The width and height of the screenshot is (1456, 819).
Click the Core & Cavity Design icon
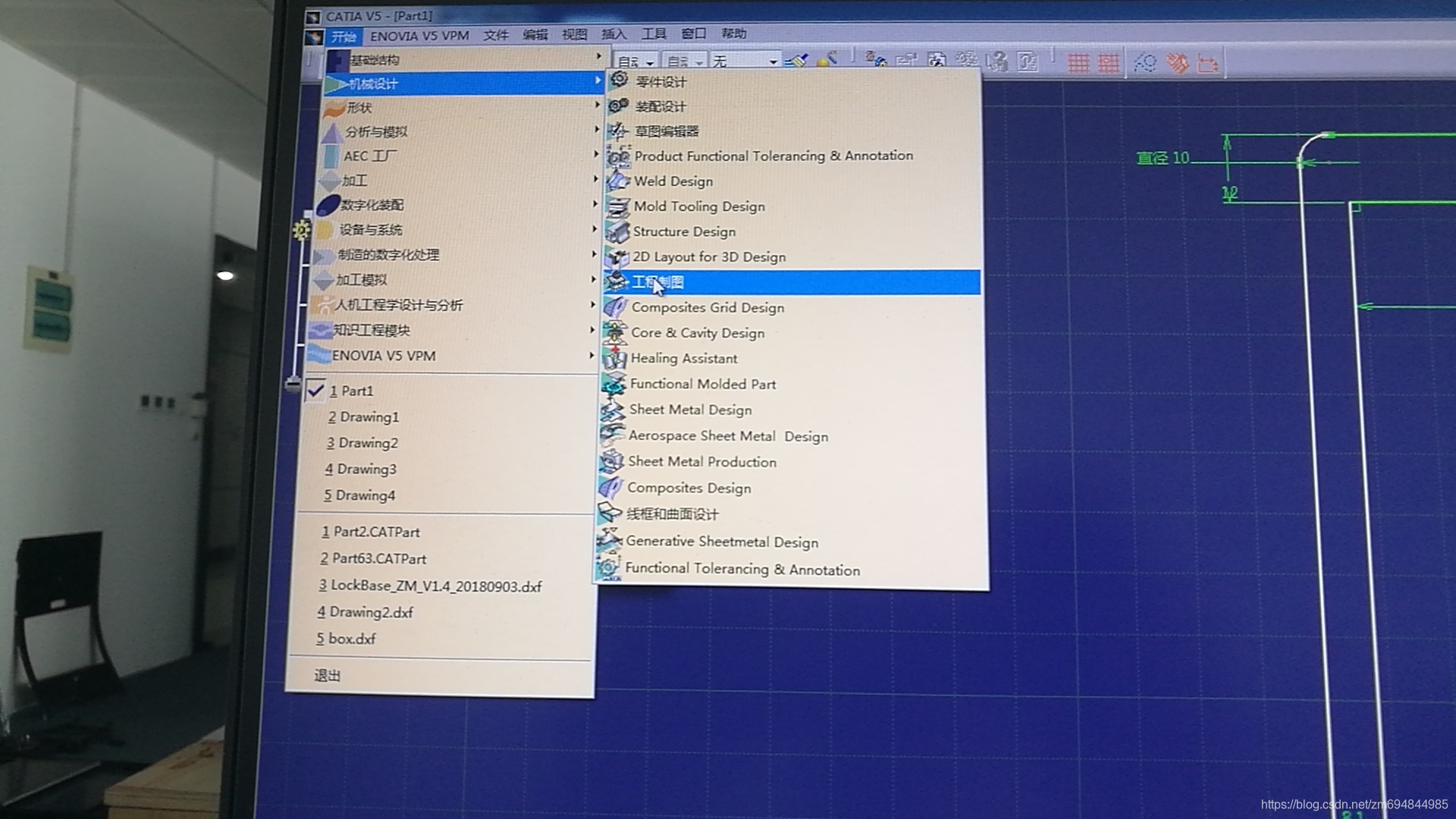pos(615,332)
